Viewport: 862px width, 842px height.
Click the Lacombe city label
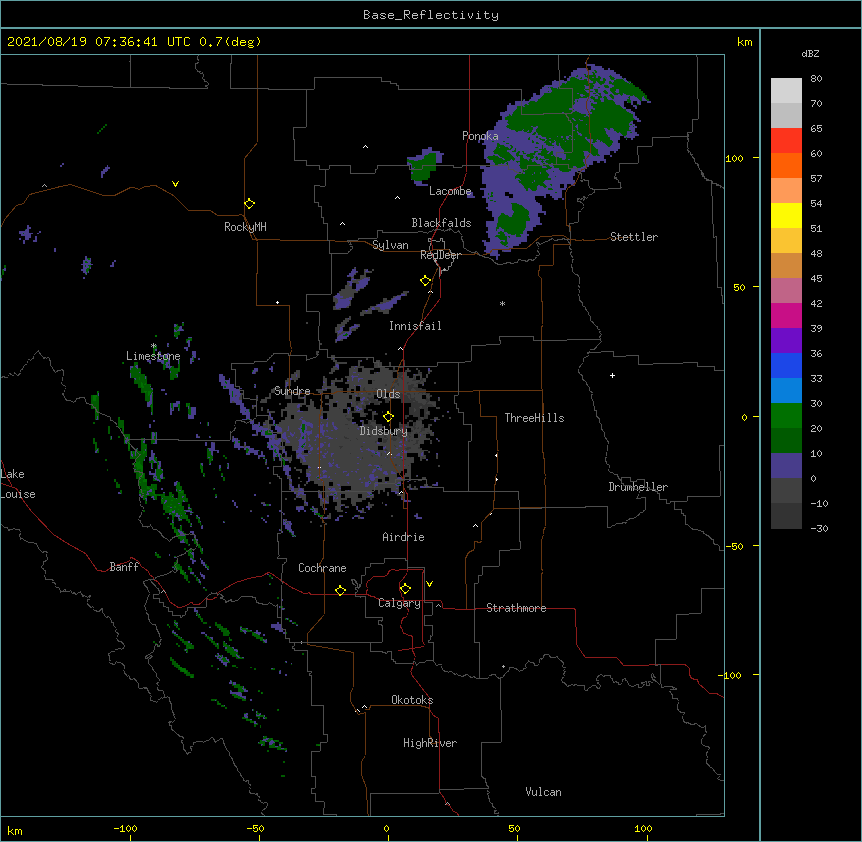coord(450,191)
